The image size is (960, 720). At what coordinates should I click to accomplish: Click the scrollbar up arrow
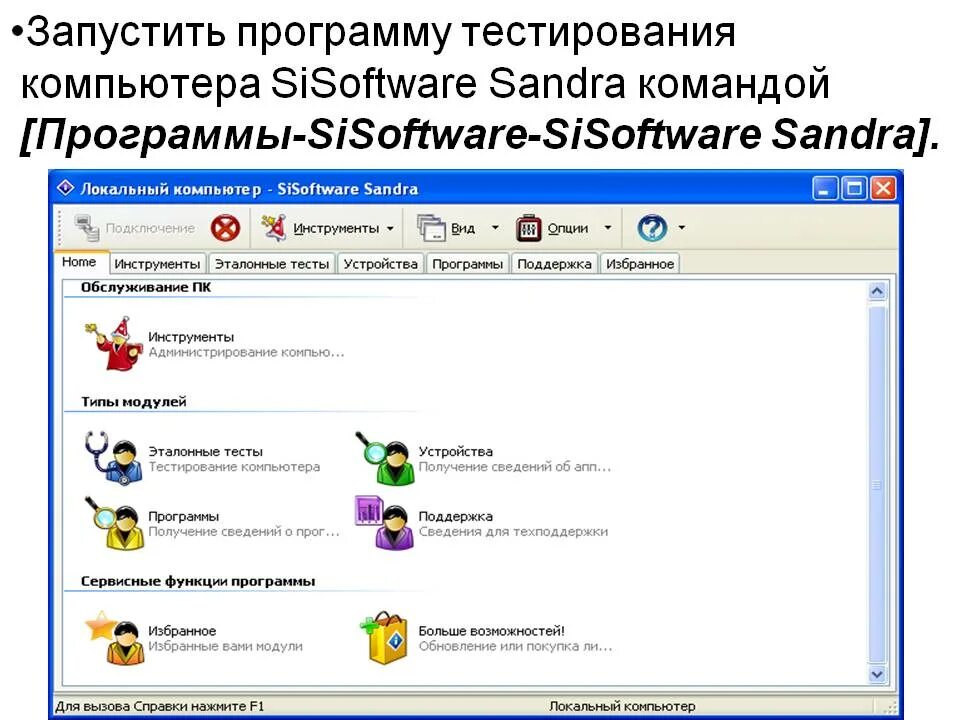877,291
